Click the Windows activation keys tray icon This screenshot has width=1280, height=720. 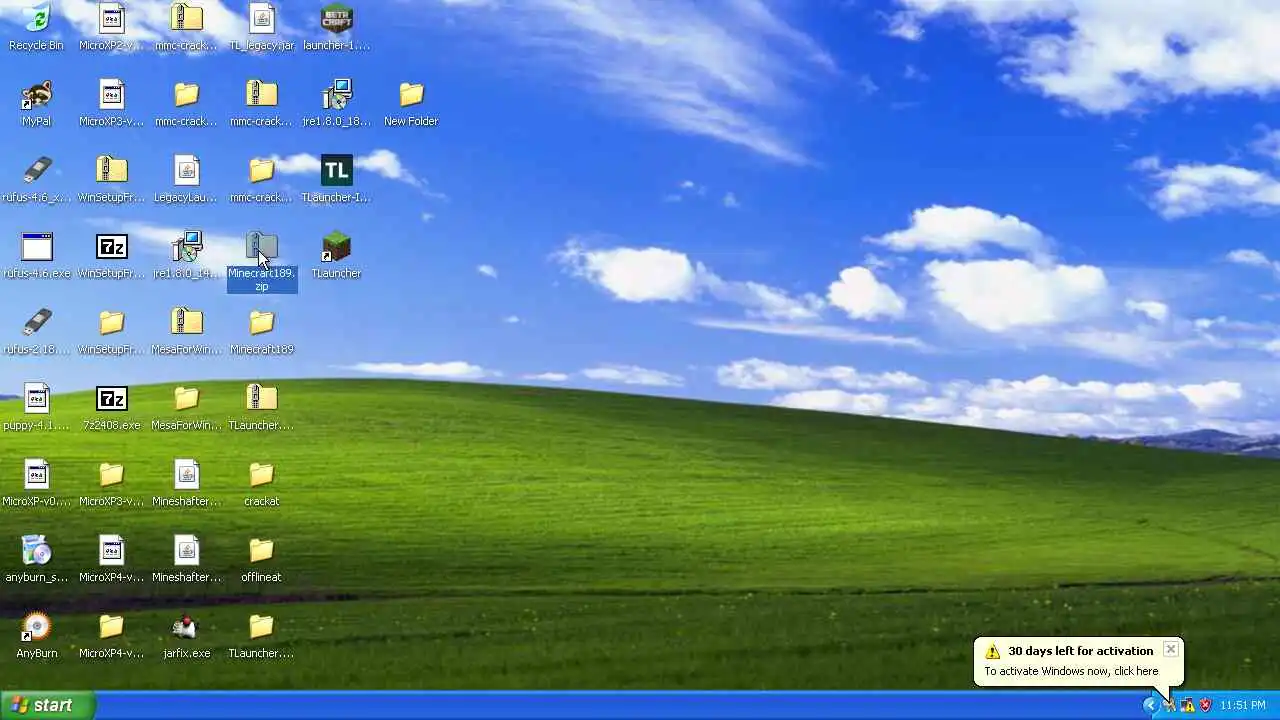point(1169,705)
